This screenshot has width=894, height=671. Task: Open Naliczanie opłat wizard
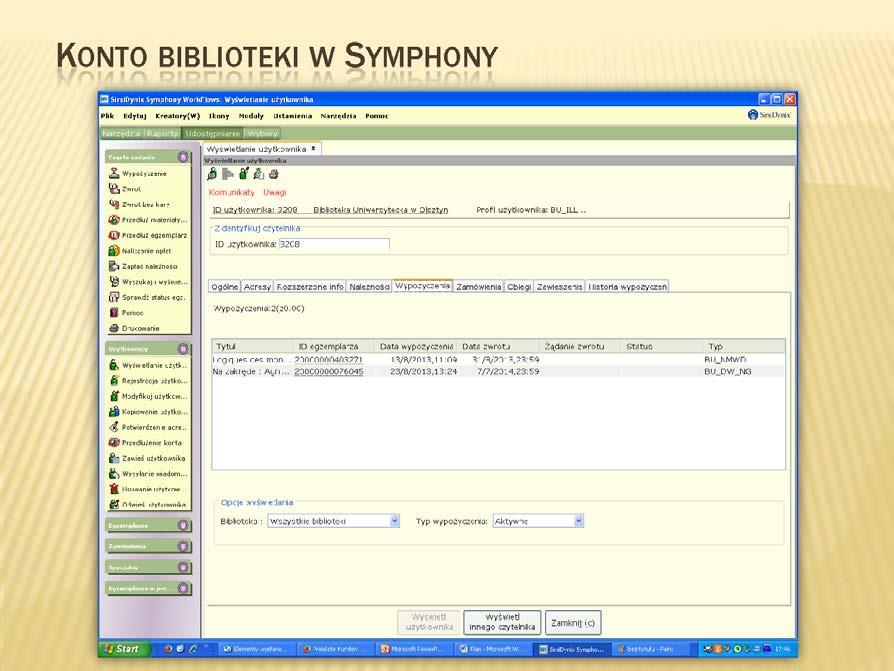[x=140, y=250]
